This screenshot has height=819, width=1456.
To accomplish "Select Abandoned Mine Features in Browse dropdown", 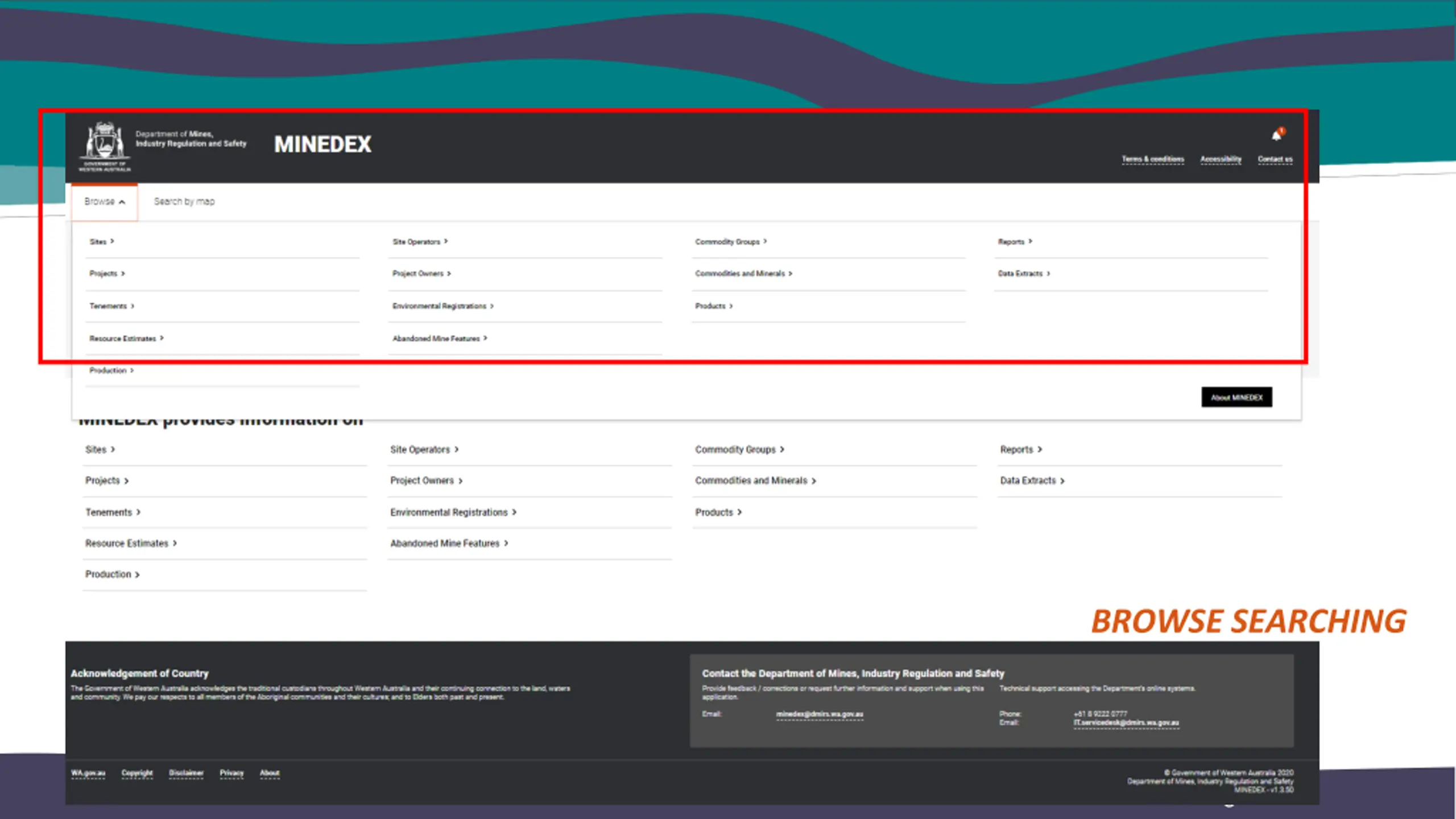I will click(440, 338).
